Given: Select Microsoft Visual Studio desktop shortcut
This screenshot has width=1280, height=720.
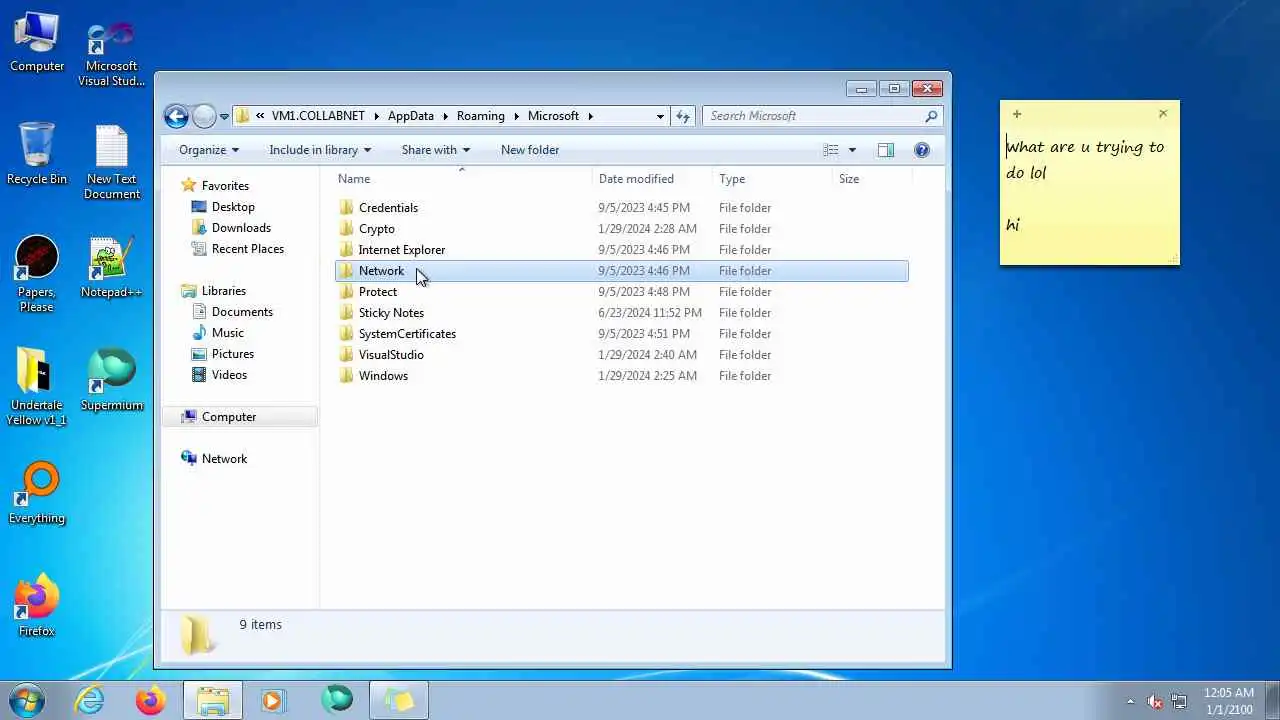Looking at the screenshot, I should [x=112, y=55].
